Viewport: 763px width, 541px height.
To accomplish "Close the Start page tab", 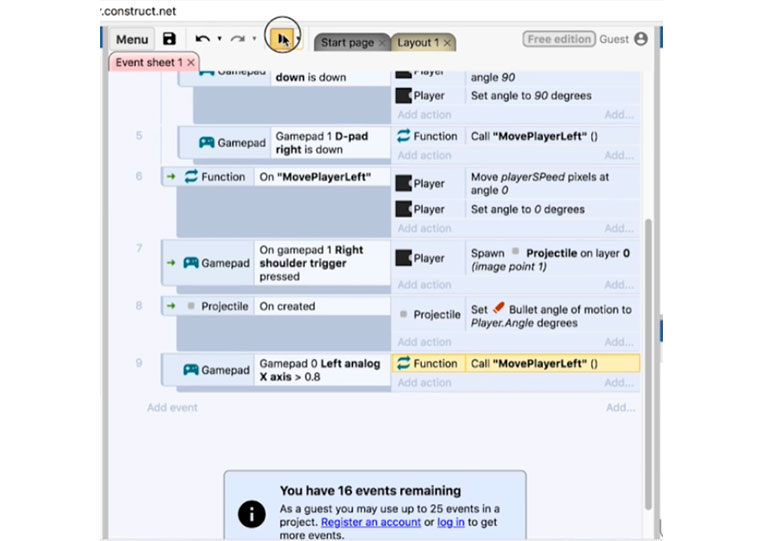I will click(x=382, y=43).
